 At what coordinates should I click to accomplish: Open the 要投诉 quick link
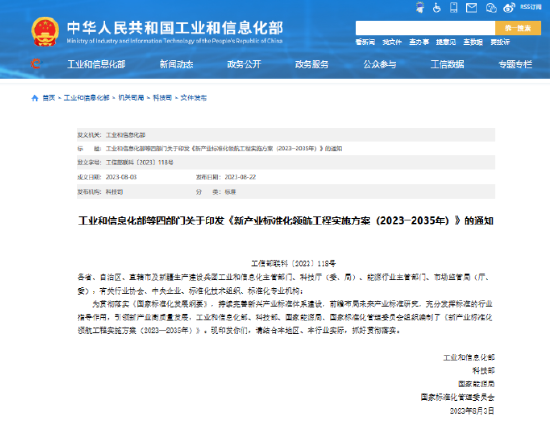coord(500,42)
